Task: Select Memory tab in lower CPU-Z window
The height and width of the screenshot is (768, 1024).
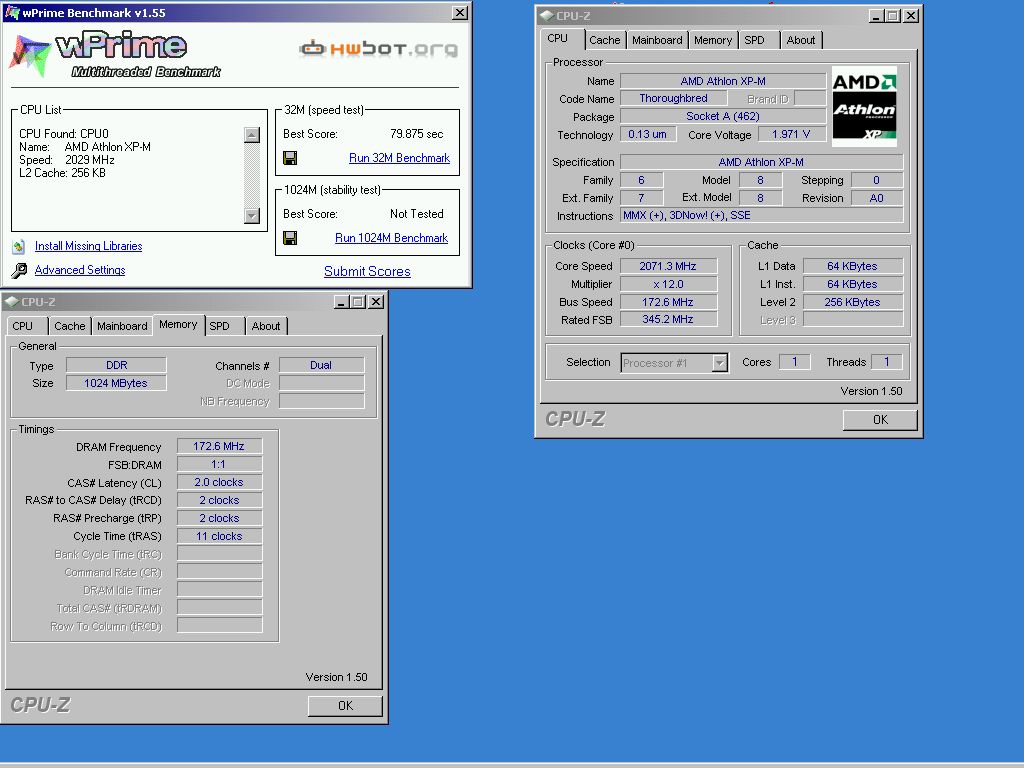Action: [178, 325]
